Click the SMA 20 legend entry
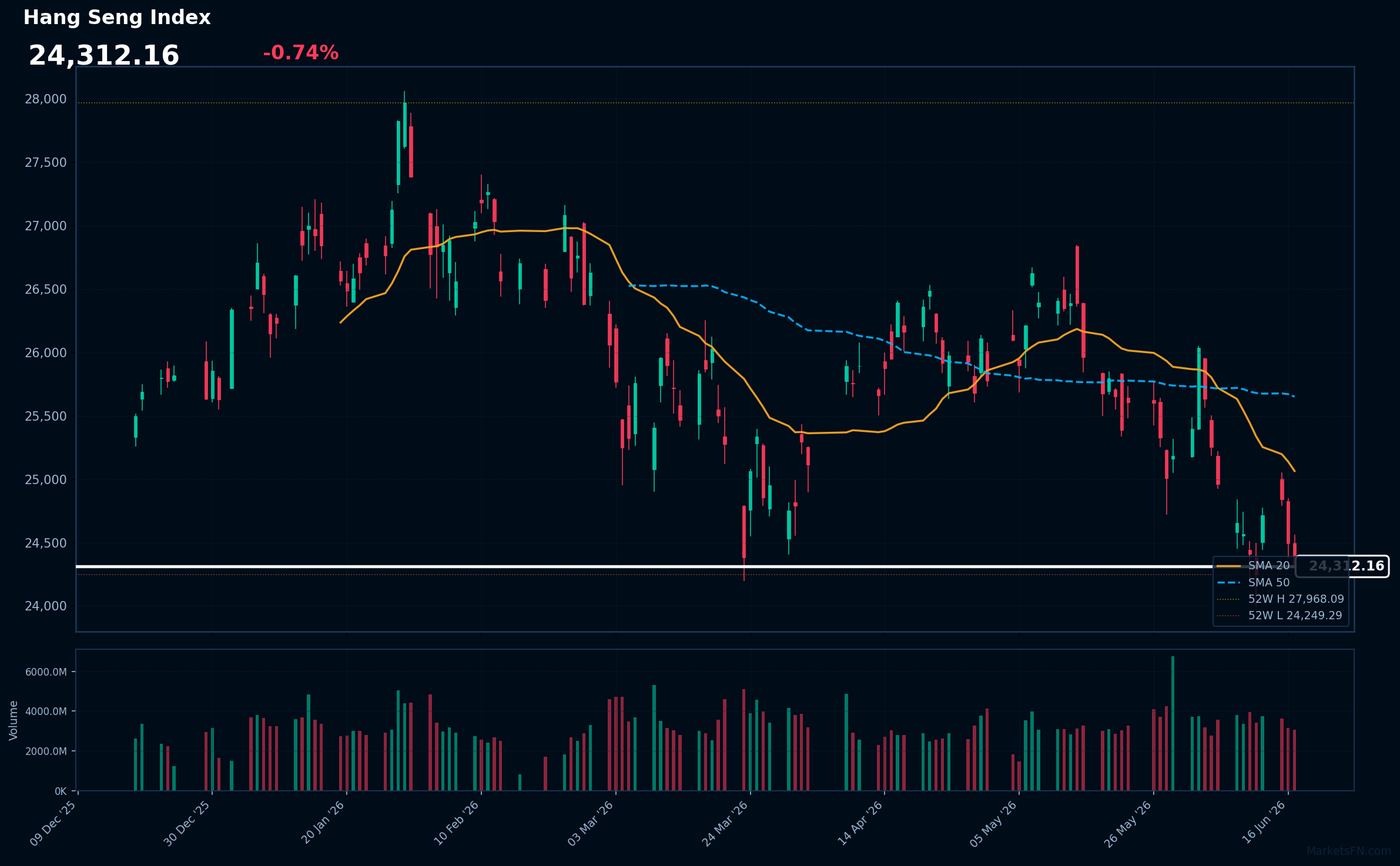The height and width of the screenshot is (866, 1400). (1253, 566)
